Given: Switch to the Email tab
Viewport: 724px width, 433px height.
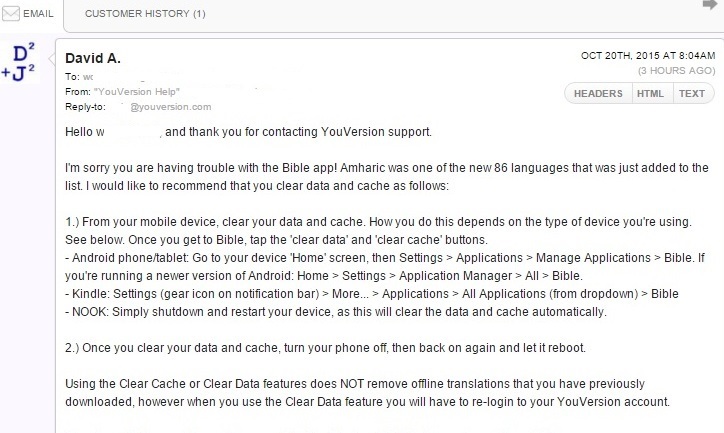Looking at the screenshot, I should (x=30, y=15).
